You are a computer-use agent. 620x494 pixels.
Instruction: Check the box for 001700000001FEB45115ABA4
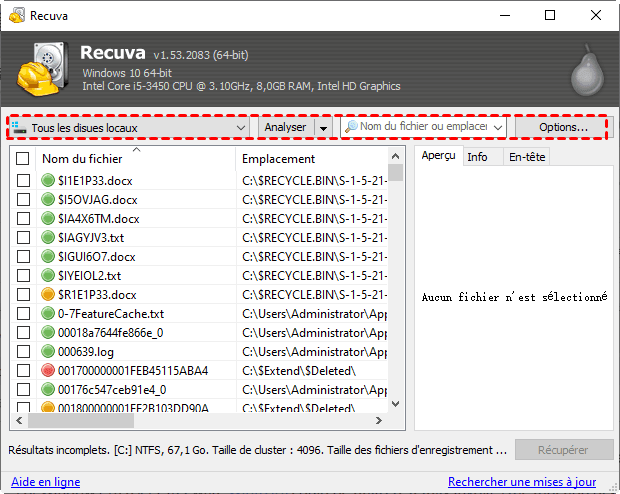click(23, 370)
